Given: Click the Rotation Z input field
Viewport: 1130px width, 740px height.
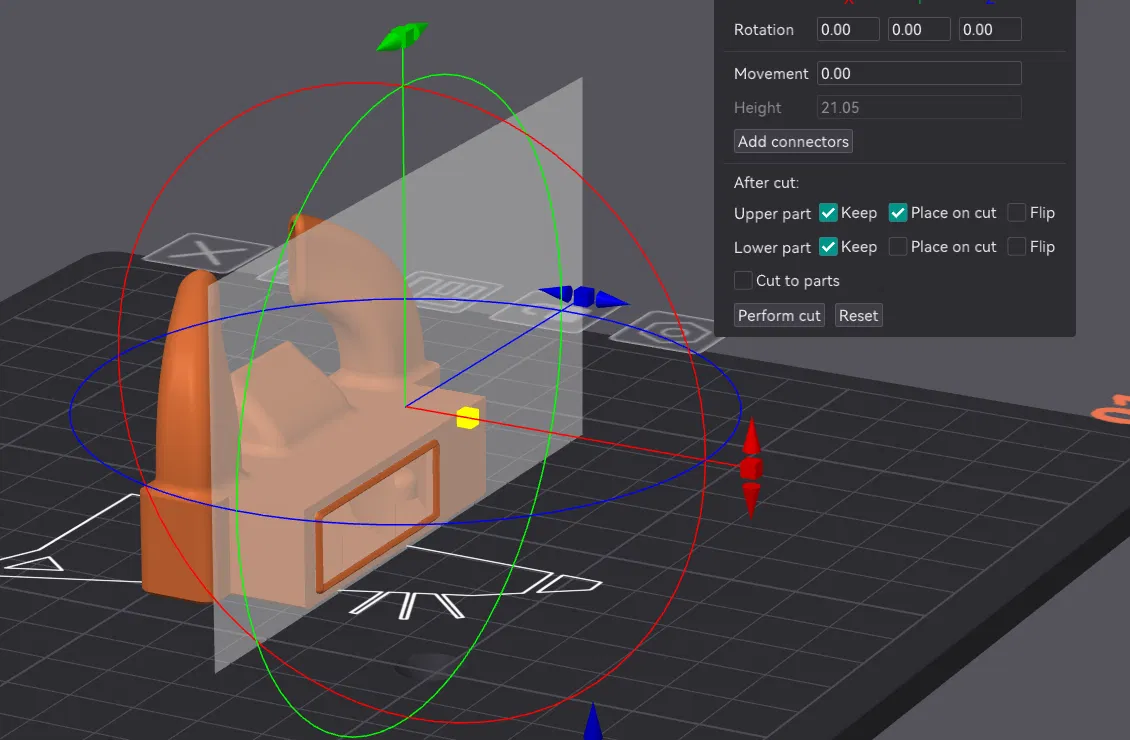Looking at the screenshot, I should tap(989, 30).
